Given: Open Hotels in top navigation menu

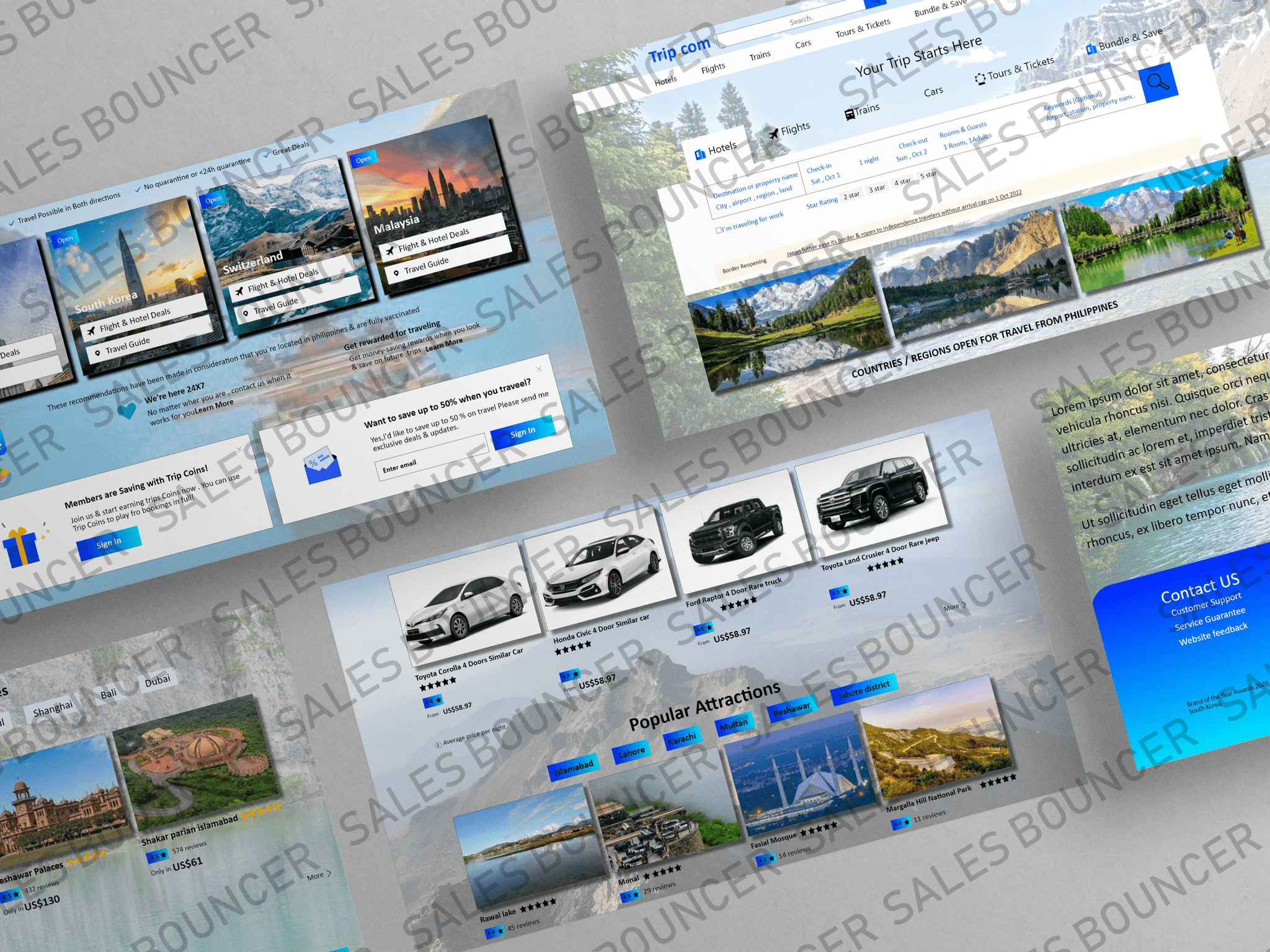Looking at the screenshot, I should [665, 81].
